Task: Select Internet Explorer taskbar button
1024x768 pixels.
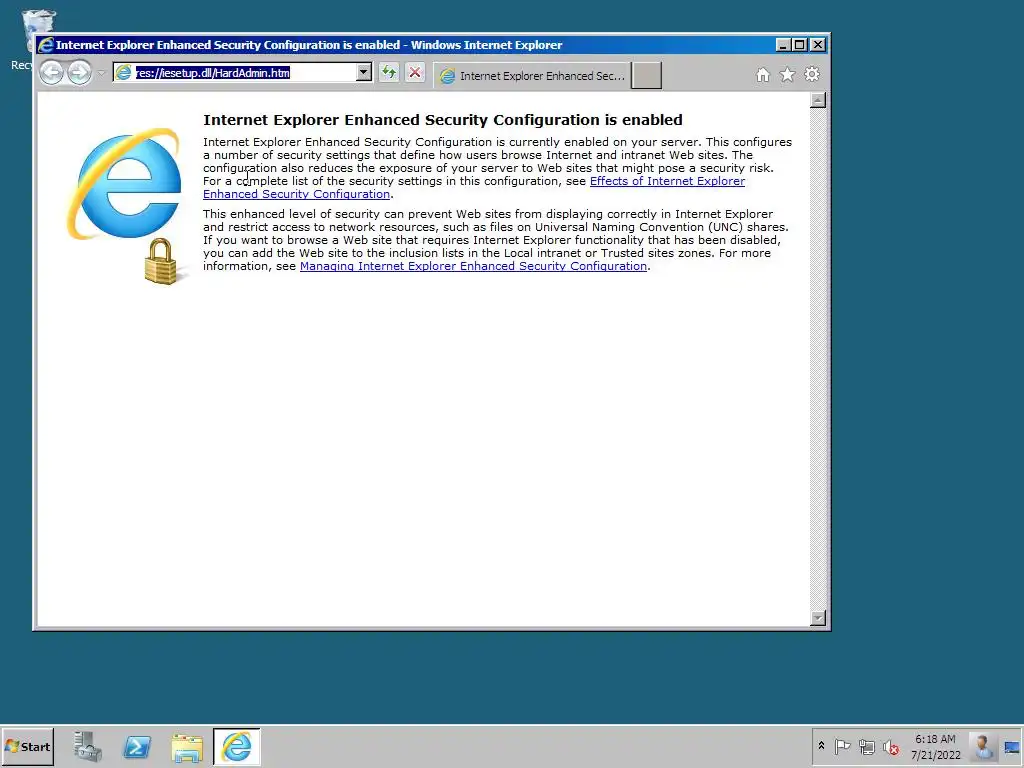Action: [236, 747]
